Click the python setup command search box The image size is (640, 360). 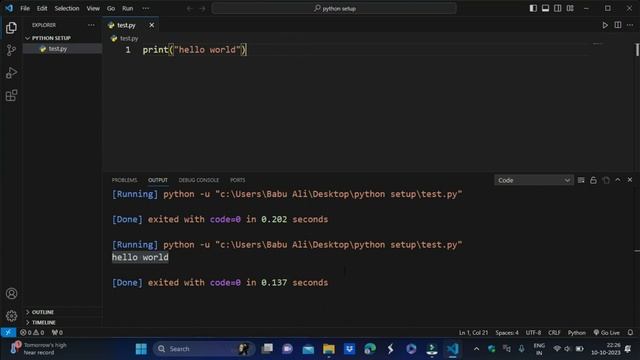[x=334, y=8]
